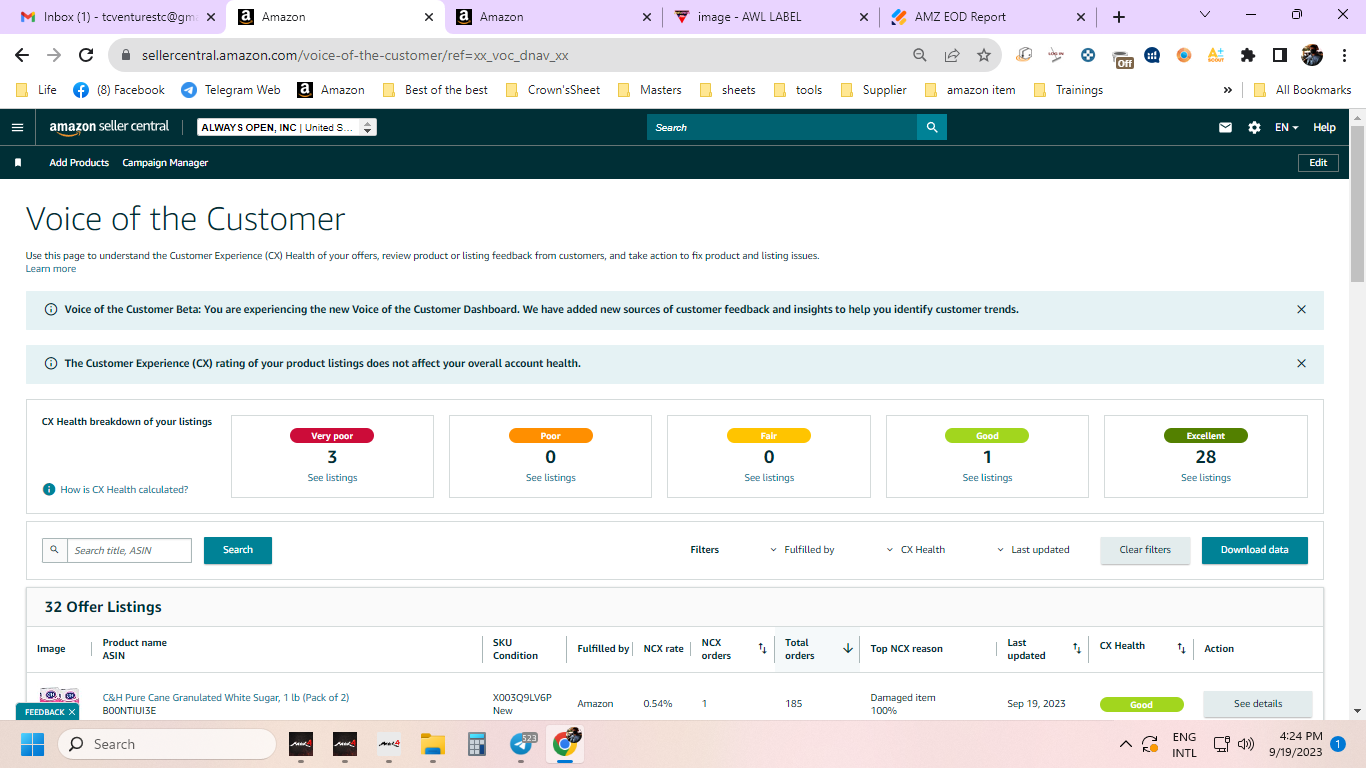Expand the CX Health filter
This screenshot has height=768, width=1366.
click(x=915, y=550)
